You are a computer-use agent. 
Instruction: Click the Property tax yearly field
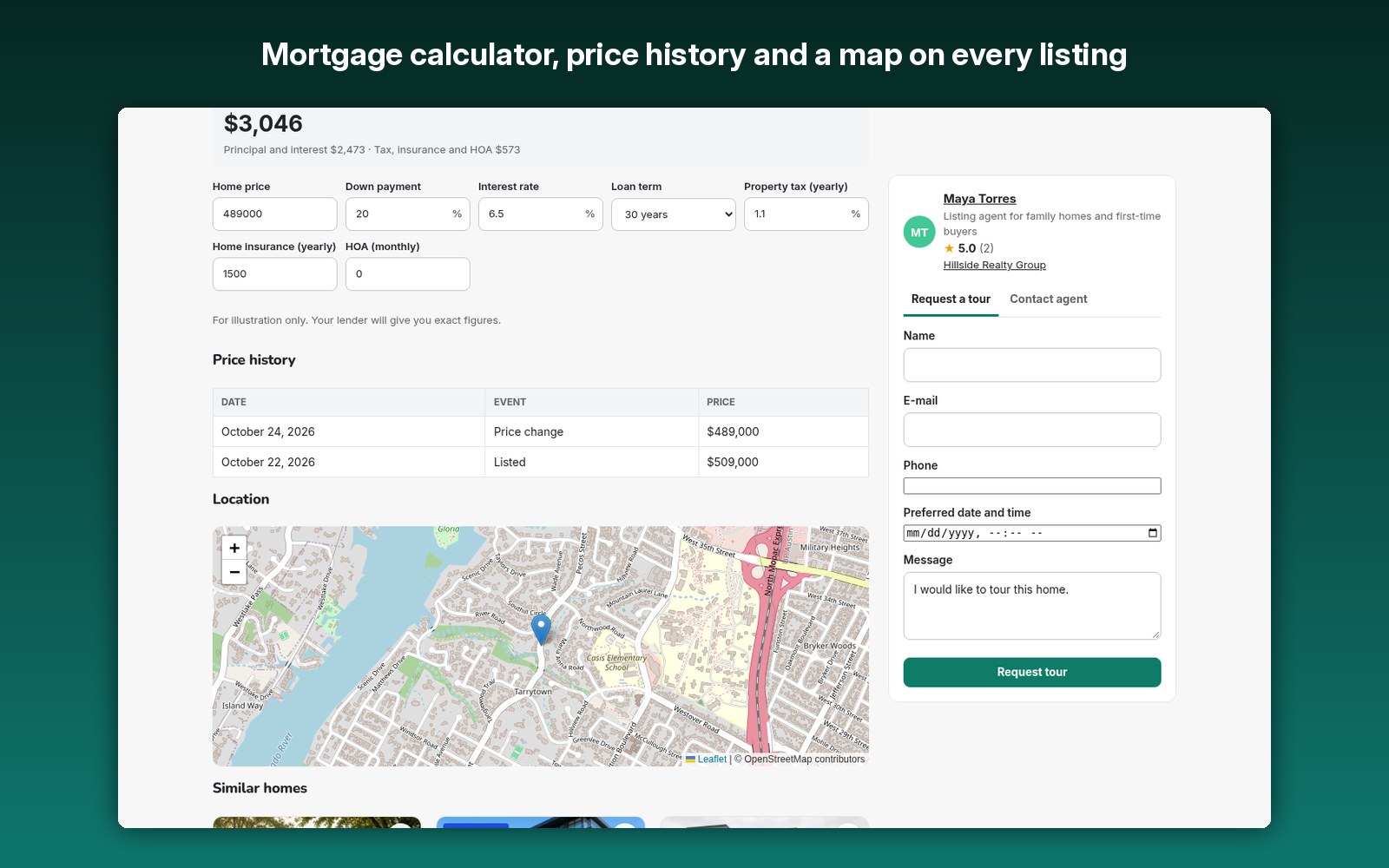pyautogui.click(x=806, y=214)
